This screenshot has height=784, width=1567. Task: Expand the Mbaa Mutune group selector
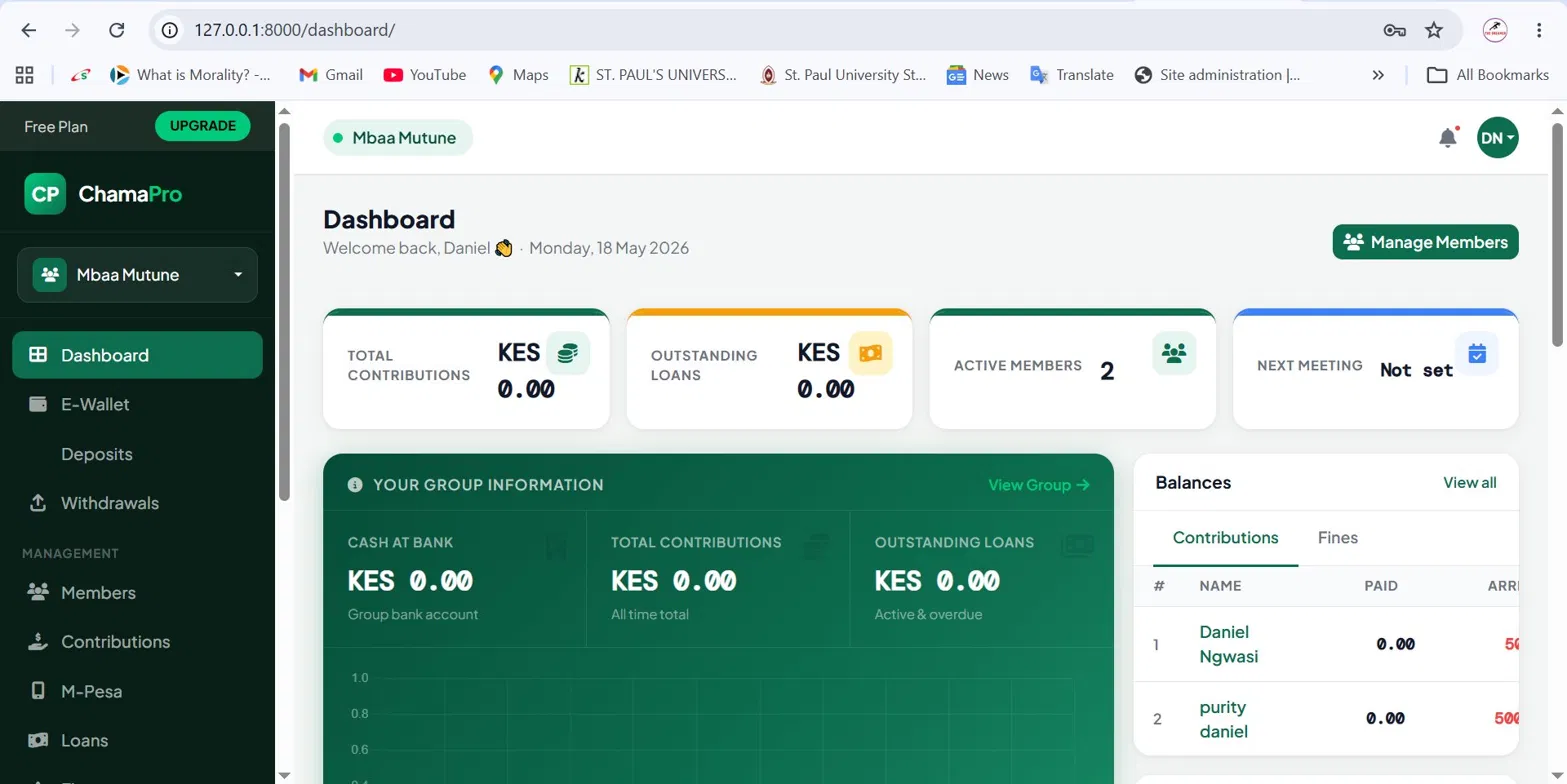click(137, 275)
